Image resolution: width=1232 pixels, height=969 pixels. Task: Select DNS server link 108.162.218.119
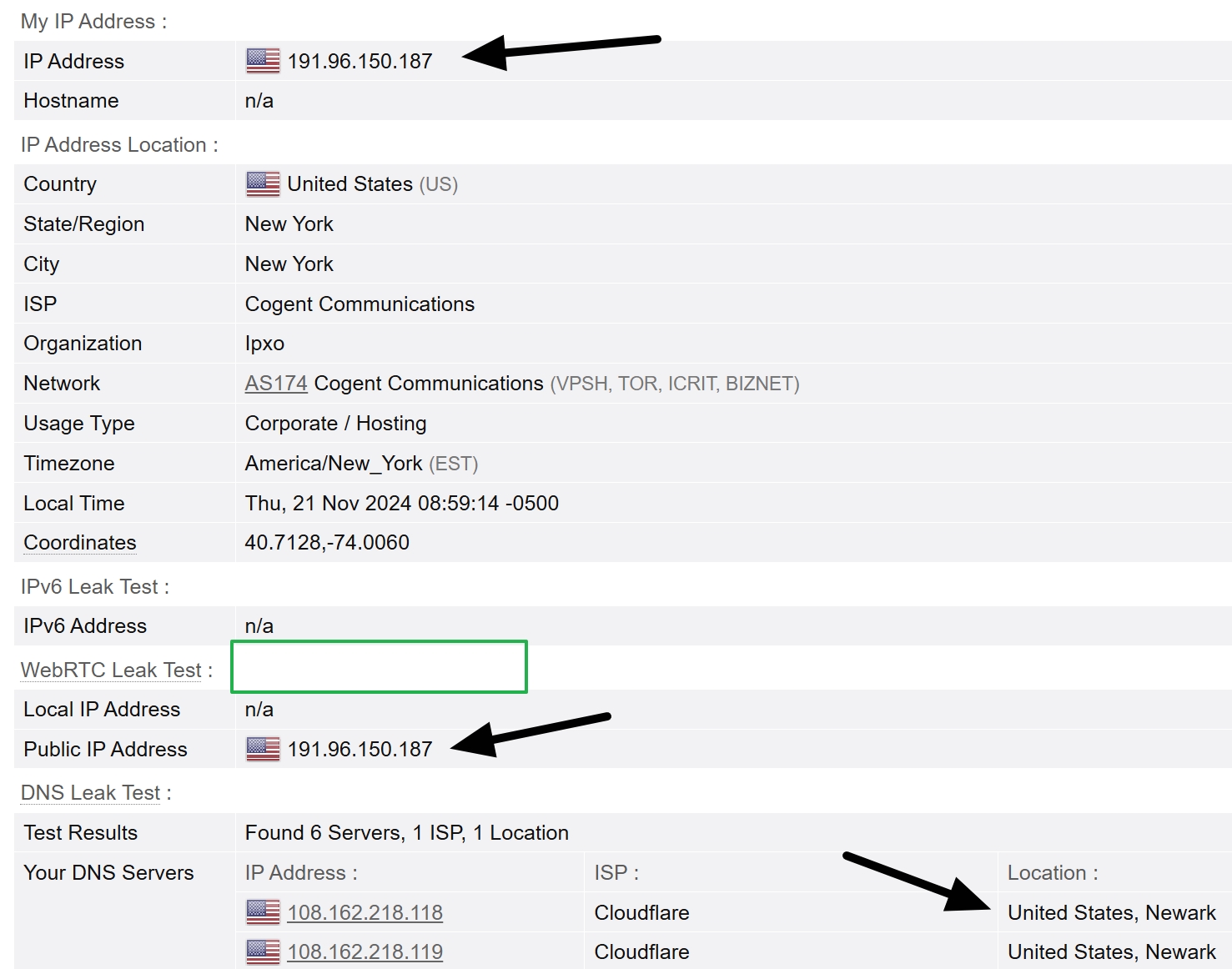pos(365,951)
